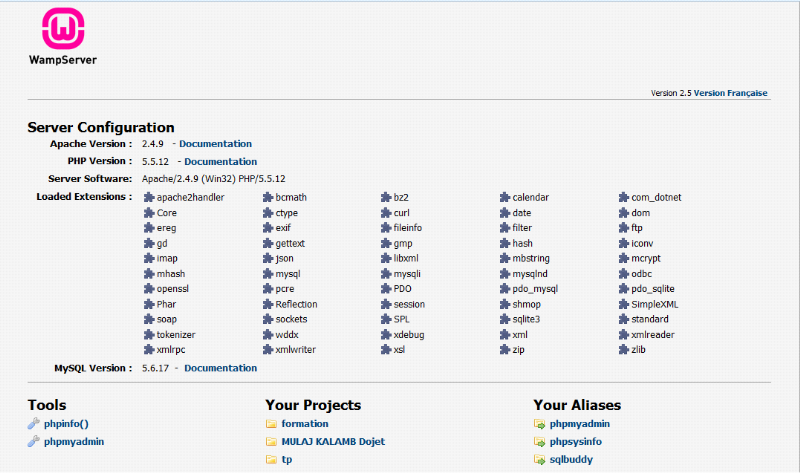This screenshot has height=473, width=800.
Task: Click the alias icon beside phpsysinfo
Action: point(540,441)
